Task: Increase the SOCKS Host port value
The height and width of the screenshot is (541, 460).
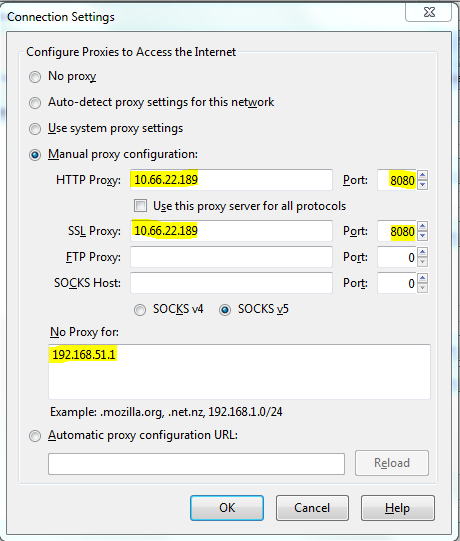Action: coord(423,278)
